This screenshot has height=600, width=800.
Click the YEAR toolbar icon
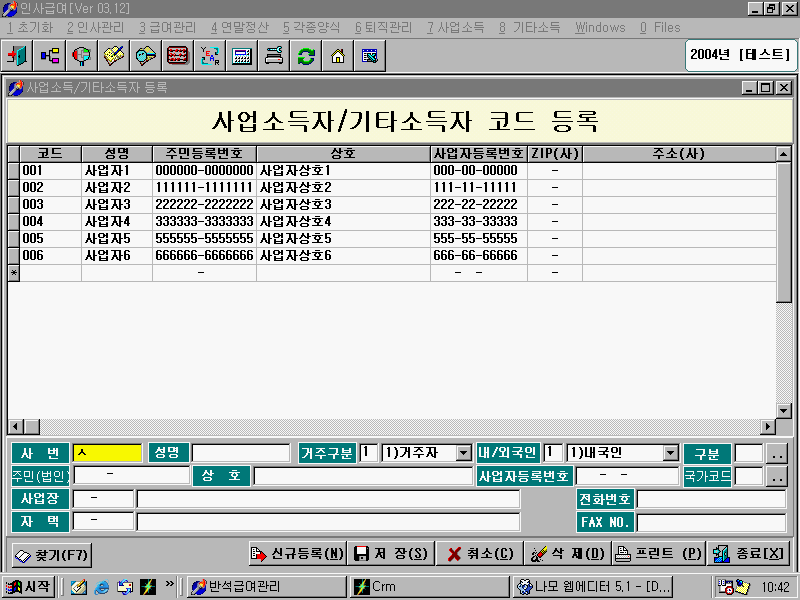pyautogui.click(x=208, y=57)
